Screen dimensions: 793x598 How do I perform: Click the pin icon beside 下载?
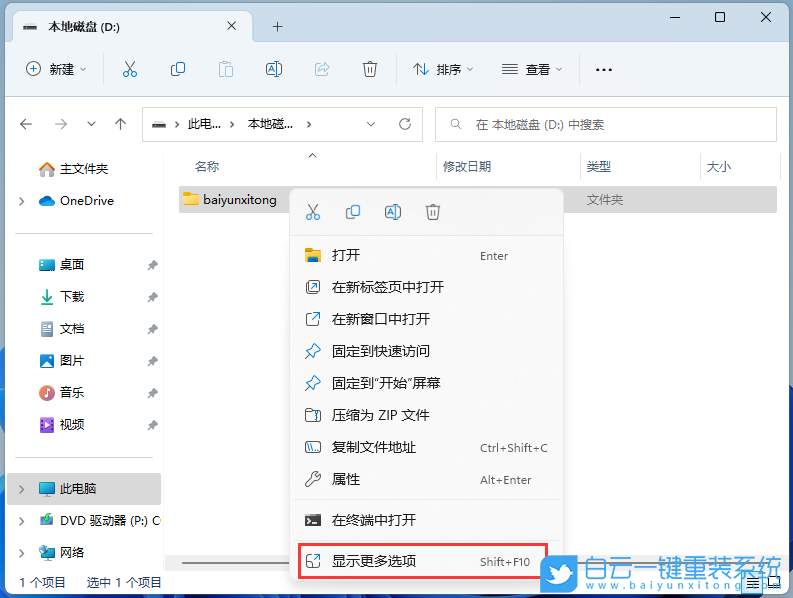pos(152,297)
